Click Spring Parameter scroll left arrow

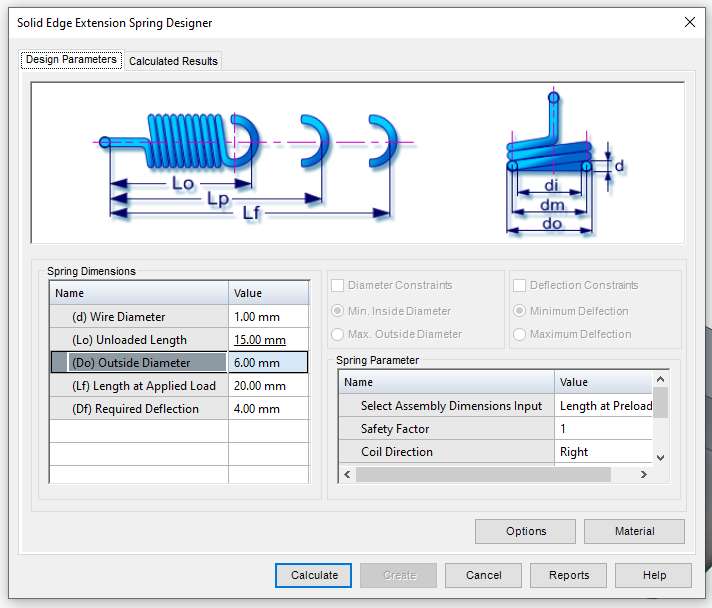pyautogui.click(x=347, y=474)
